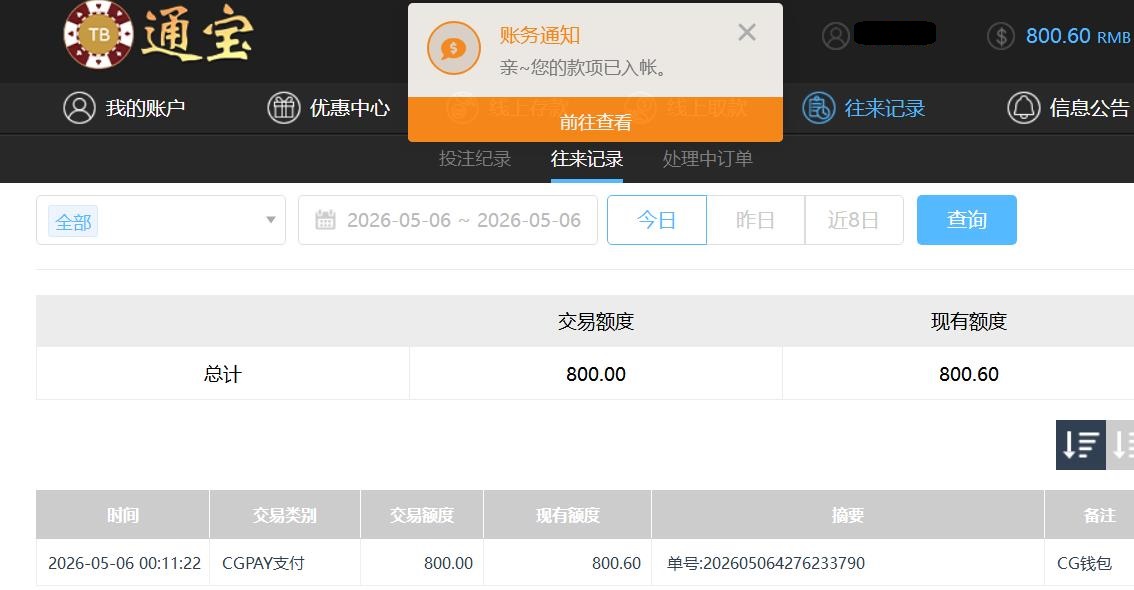
Task: Click 总计 row label
Action: point(223,374)
